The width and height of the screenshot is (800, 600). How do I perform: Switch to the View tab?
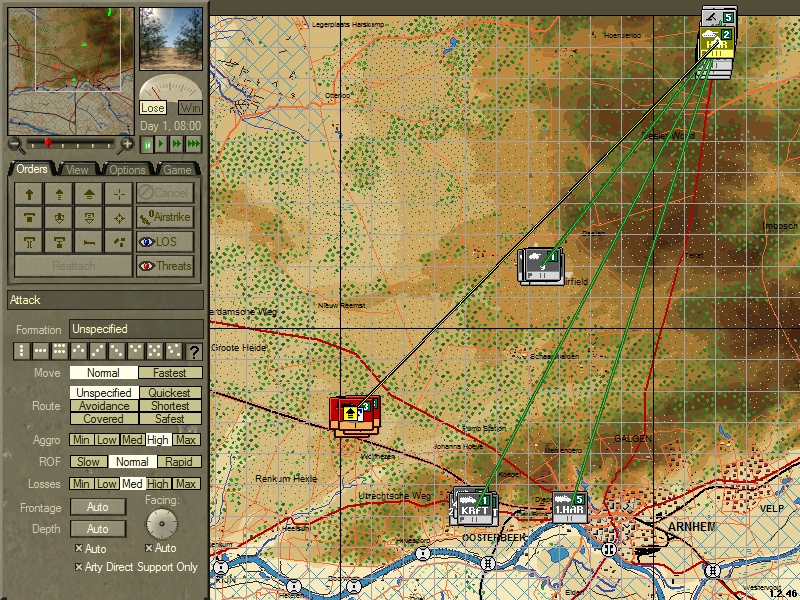pos(78,169)
